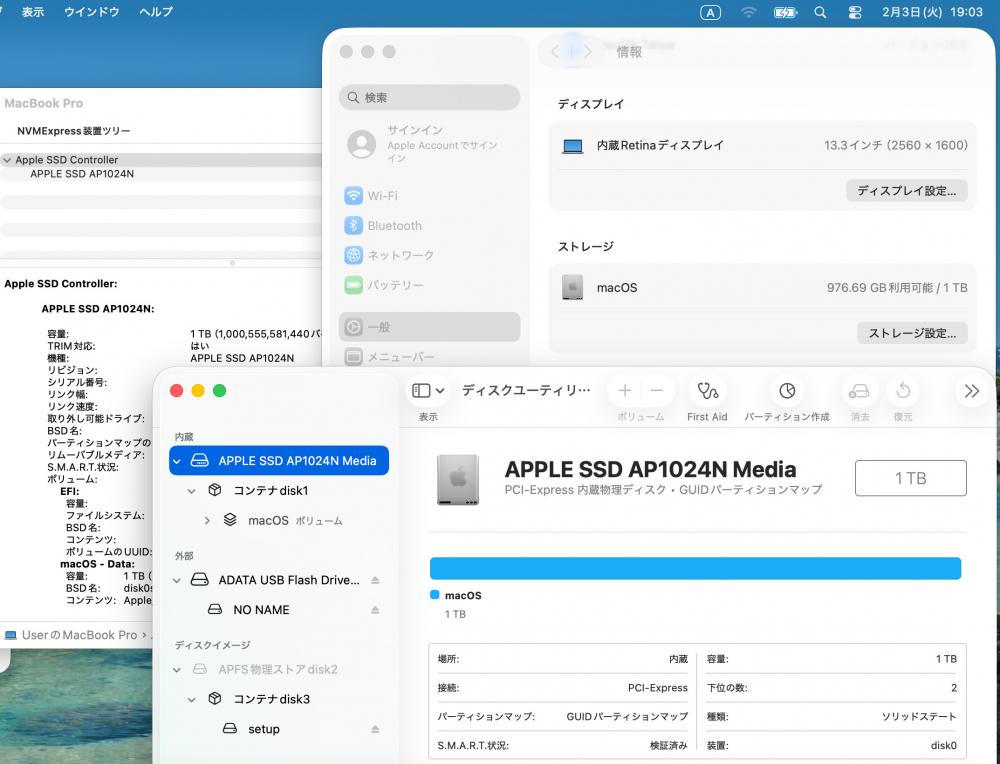Click the blue macOS storage usage bar

click(695, 569)
